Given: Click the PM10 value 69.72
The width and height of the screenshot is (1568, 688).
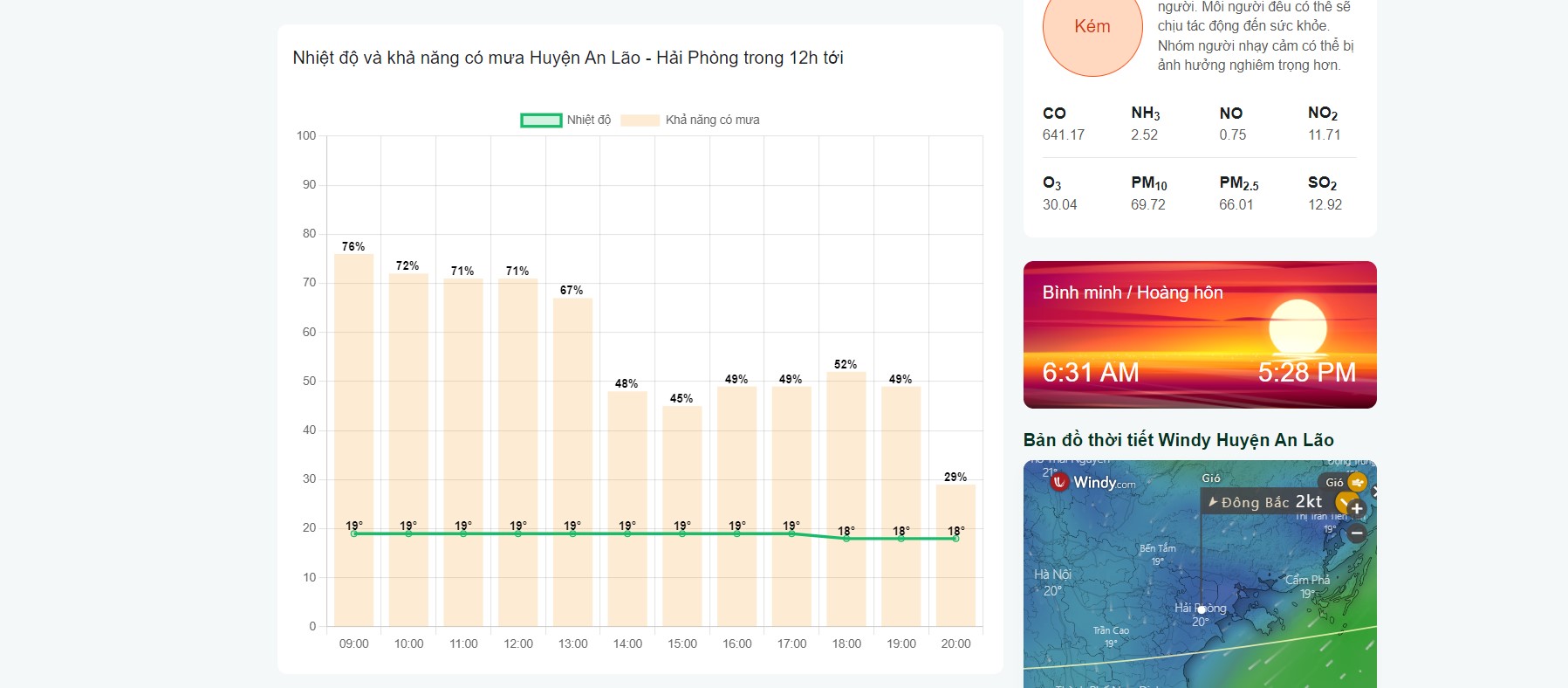Looking at the screenshot, I should 1148,204.
